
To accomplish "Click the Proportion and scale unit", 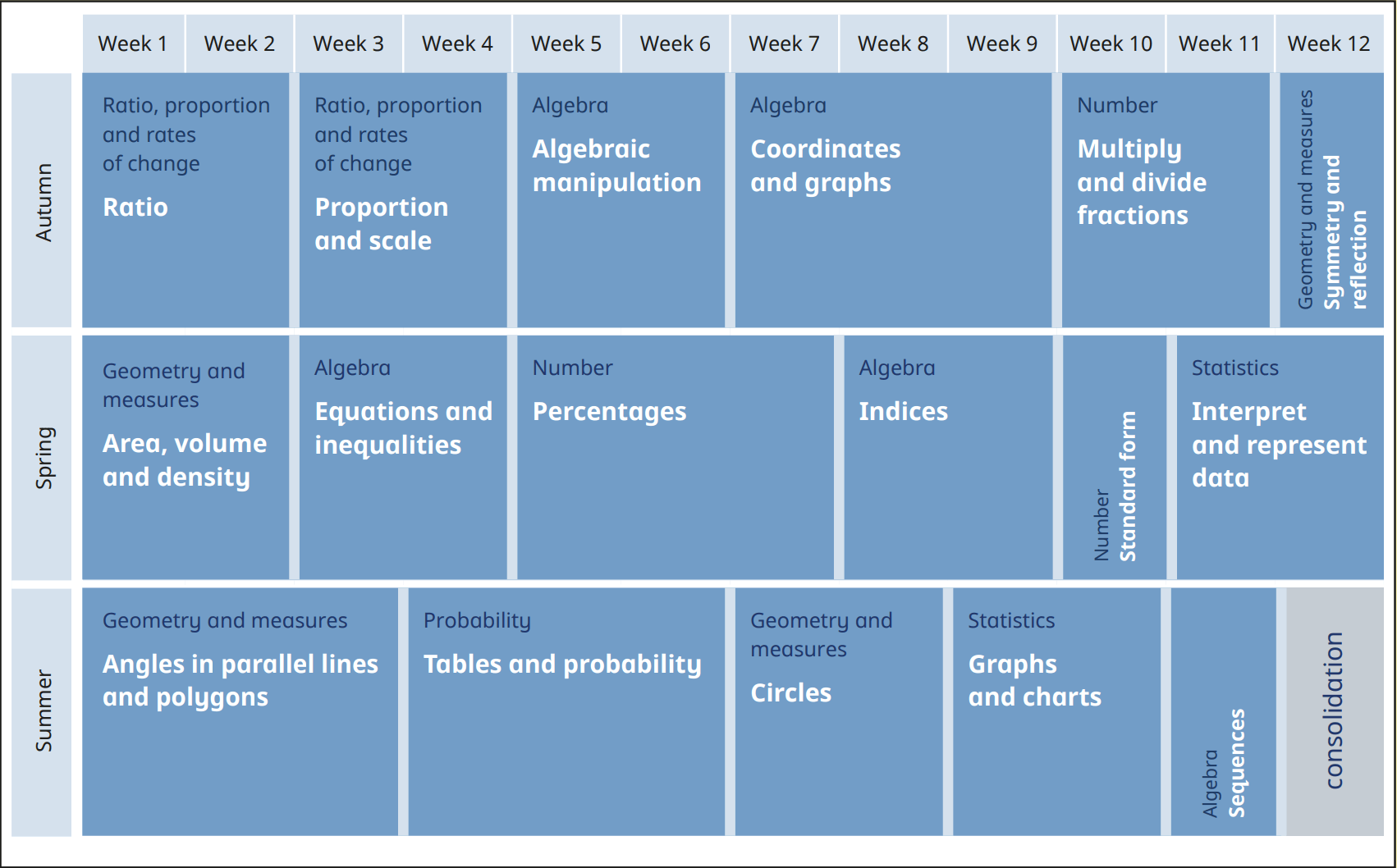I will coord(402,201).
